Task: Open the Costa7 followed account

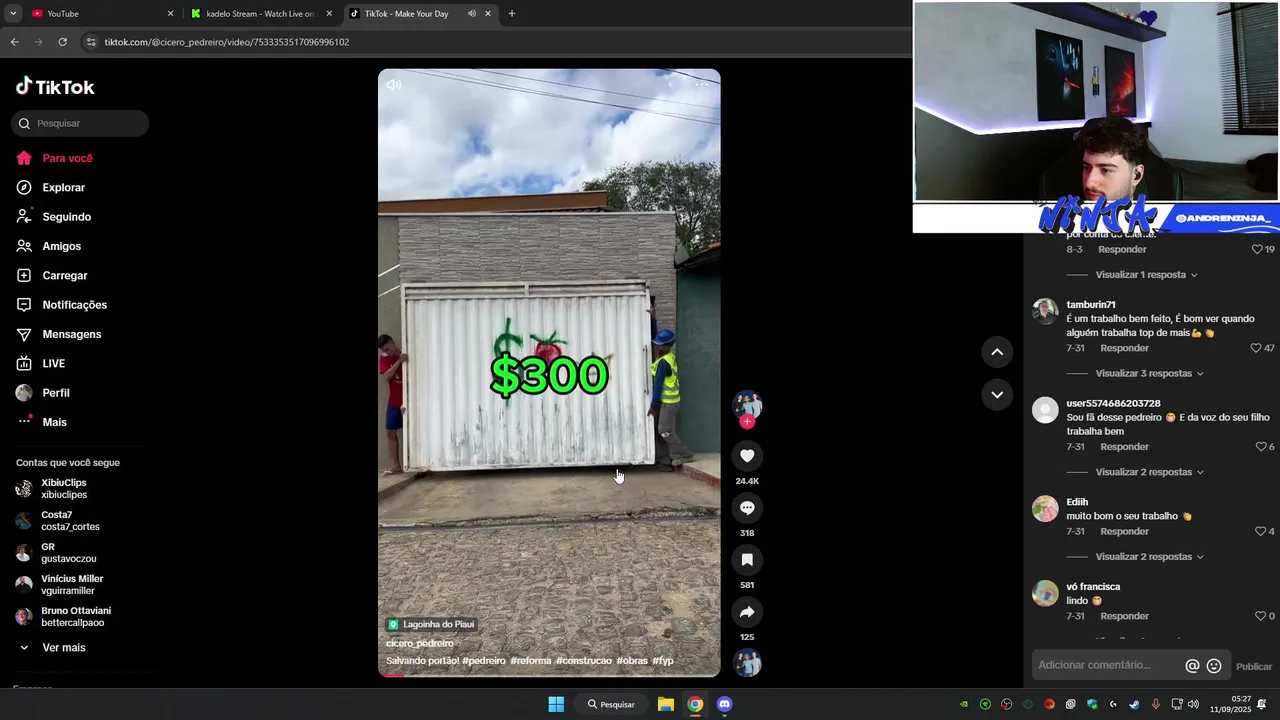Action: tap(58, 521)
